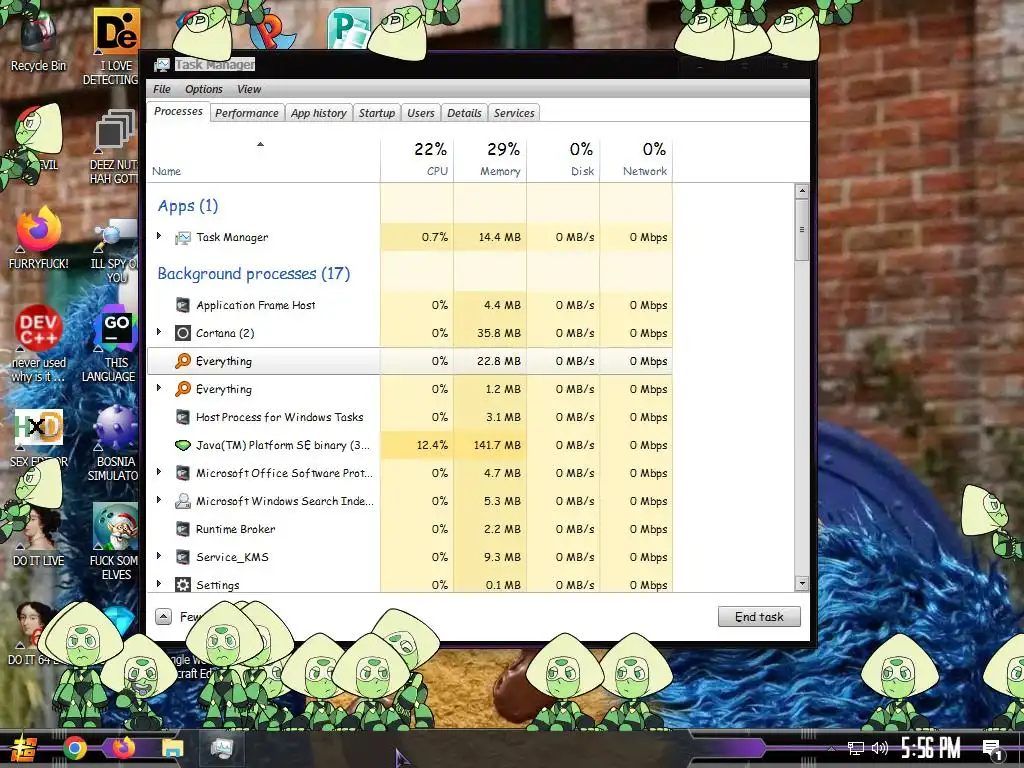This screenshot has width=1024, height=768.
Task: Select the DEV C++ desktop icon
Action: [38, 343]
